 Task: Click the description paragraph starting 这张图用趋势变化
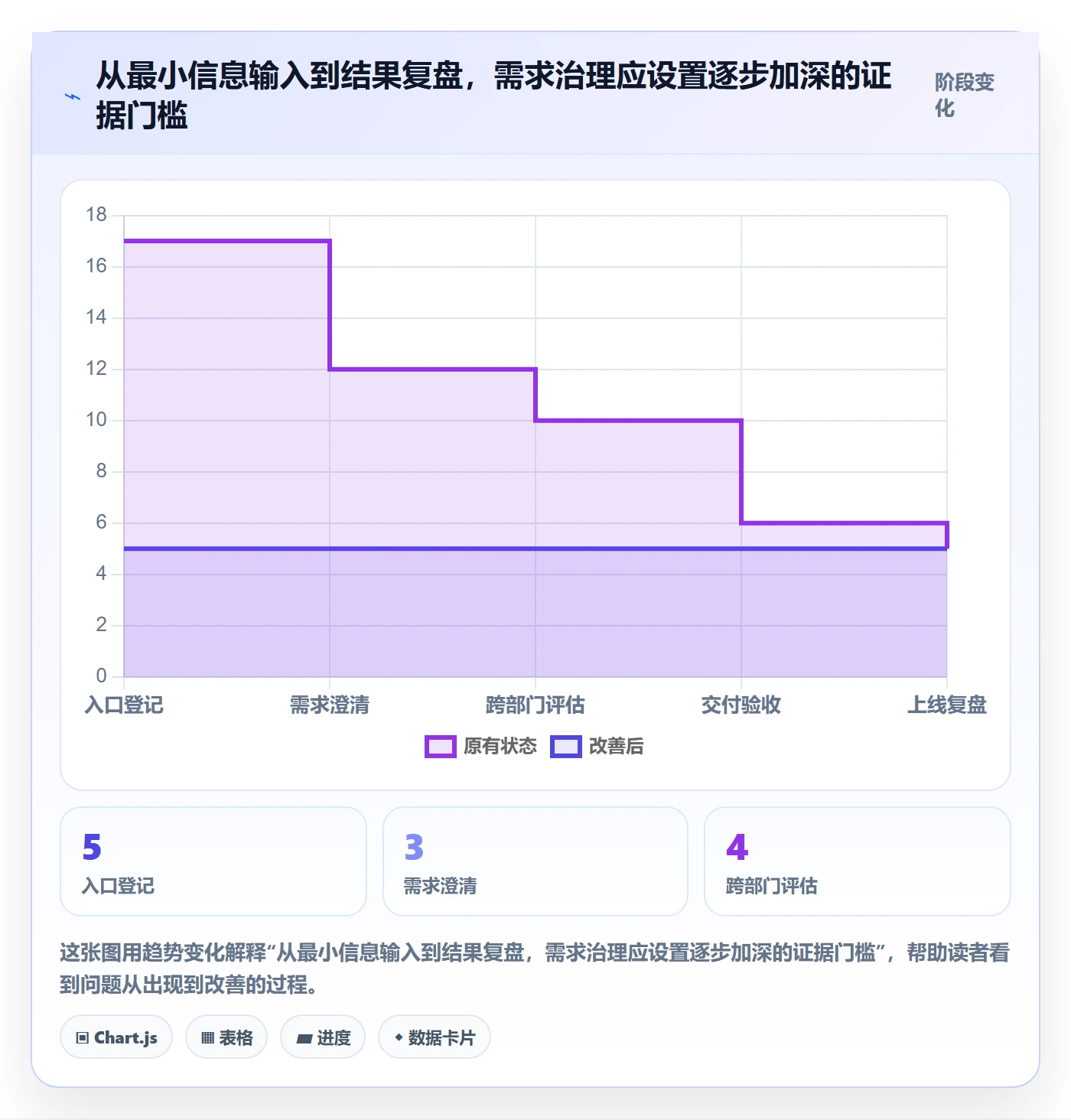point(535,969)
